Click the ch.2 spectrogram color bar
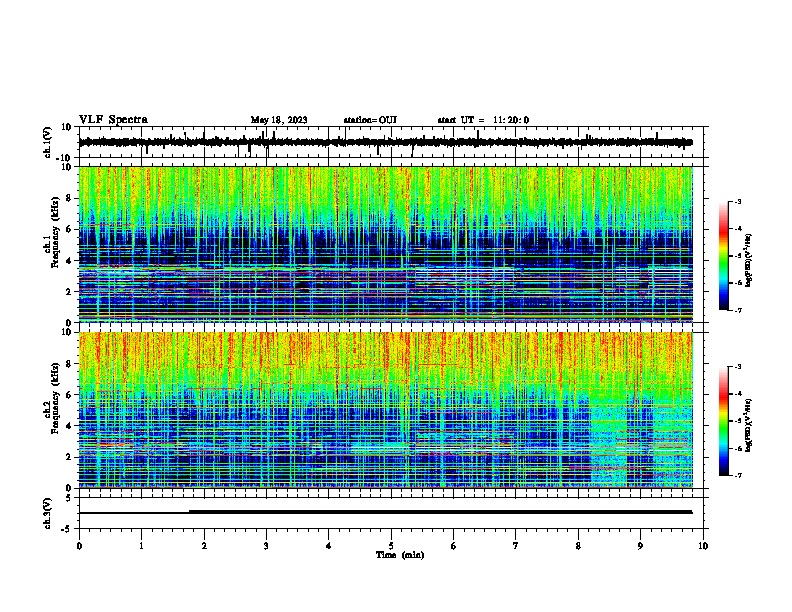Viewport: 792px width, 612px height. [x=723, y=421]
